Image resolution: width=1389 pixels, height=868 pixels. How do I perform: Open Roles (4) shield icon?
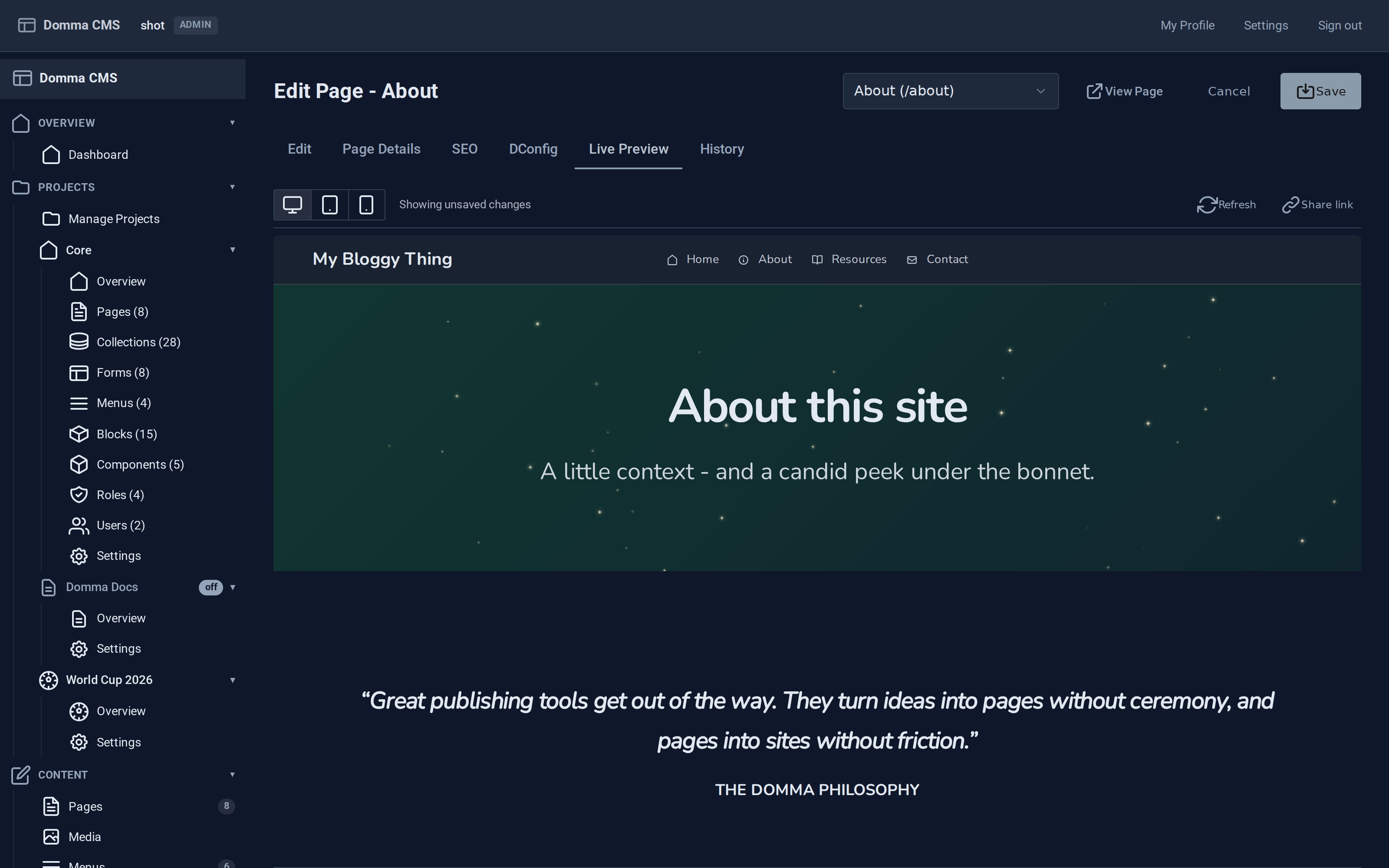tap(79, 495)
